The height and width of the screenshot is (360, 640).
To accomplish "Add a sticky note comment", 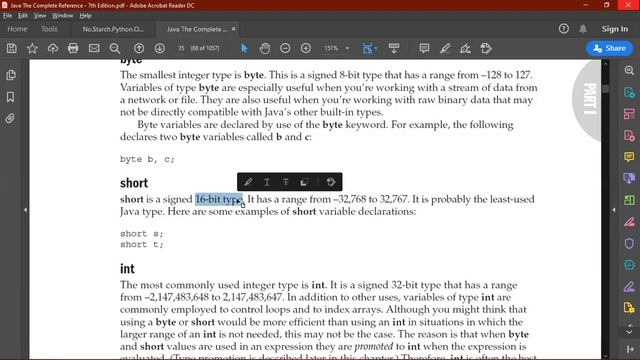I will tap(424, 48).
